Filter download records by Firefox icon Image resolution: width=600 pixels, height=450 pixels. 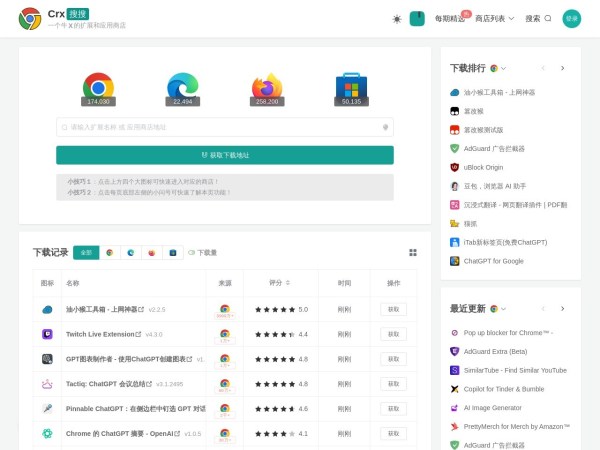coord(151,253)
